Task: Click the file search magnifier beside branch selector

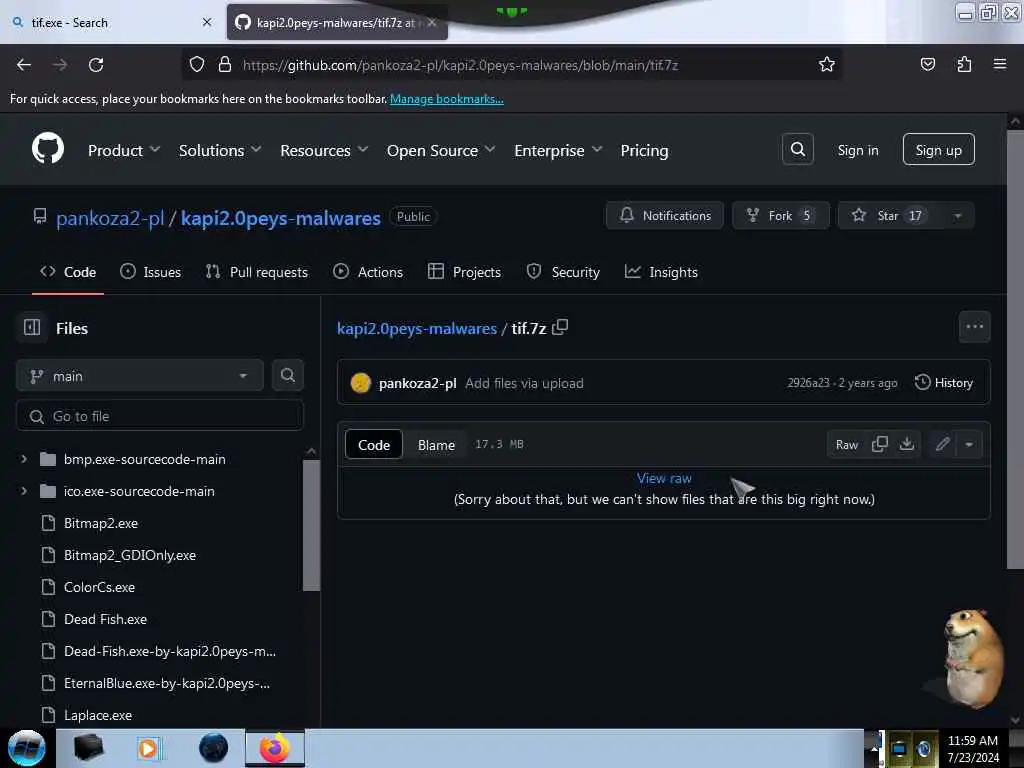Action: 287,376
